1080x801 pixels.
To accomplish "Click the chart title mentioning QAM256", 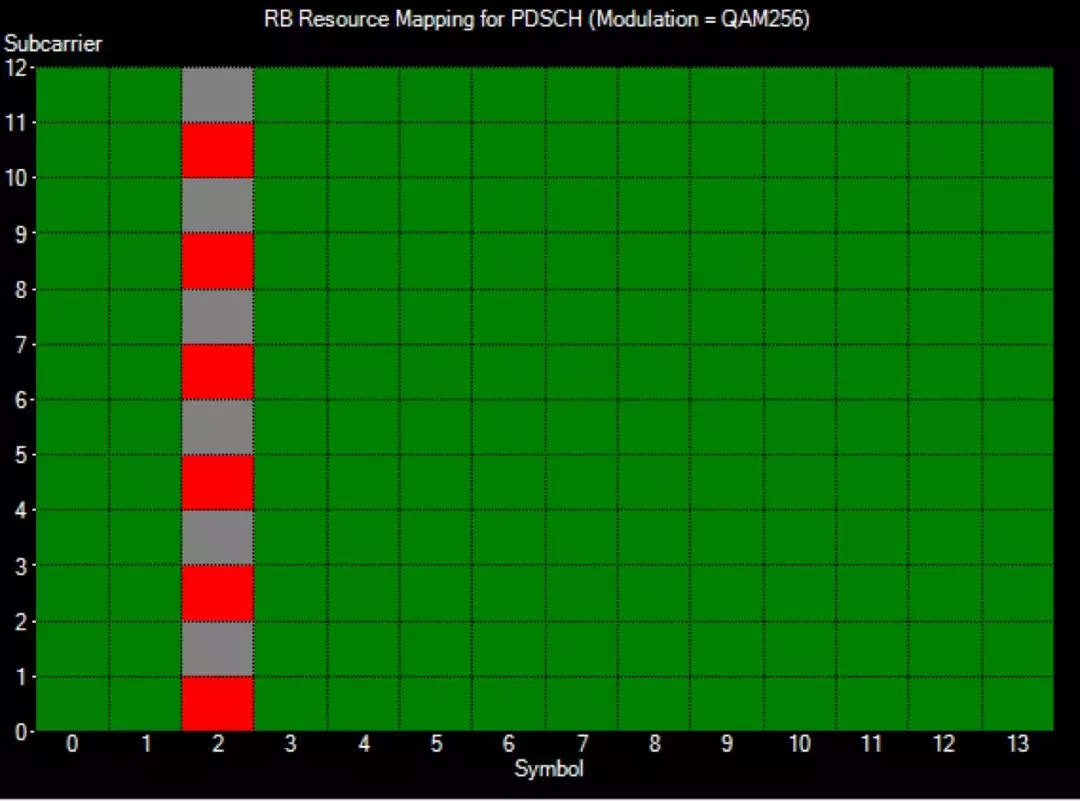I will 536,19.
